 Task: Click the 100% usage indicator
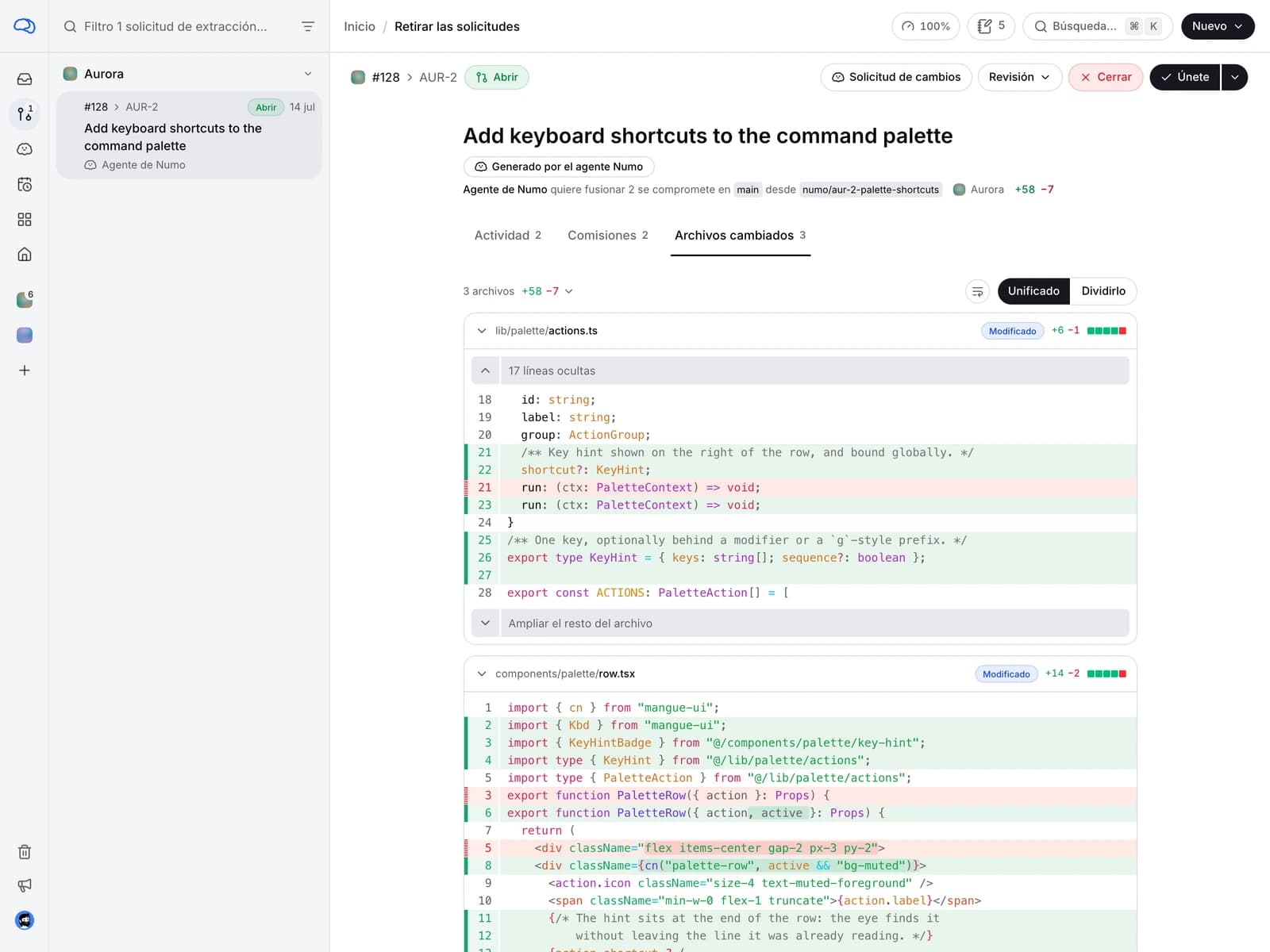click(926, 26)
